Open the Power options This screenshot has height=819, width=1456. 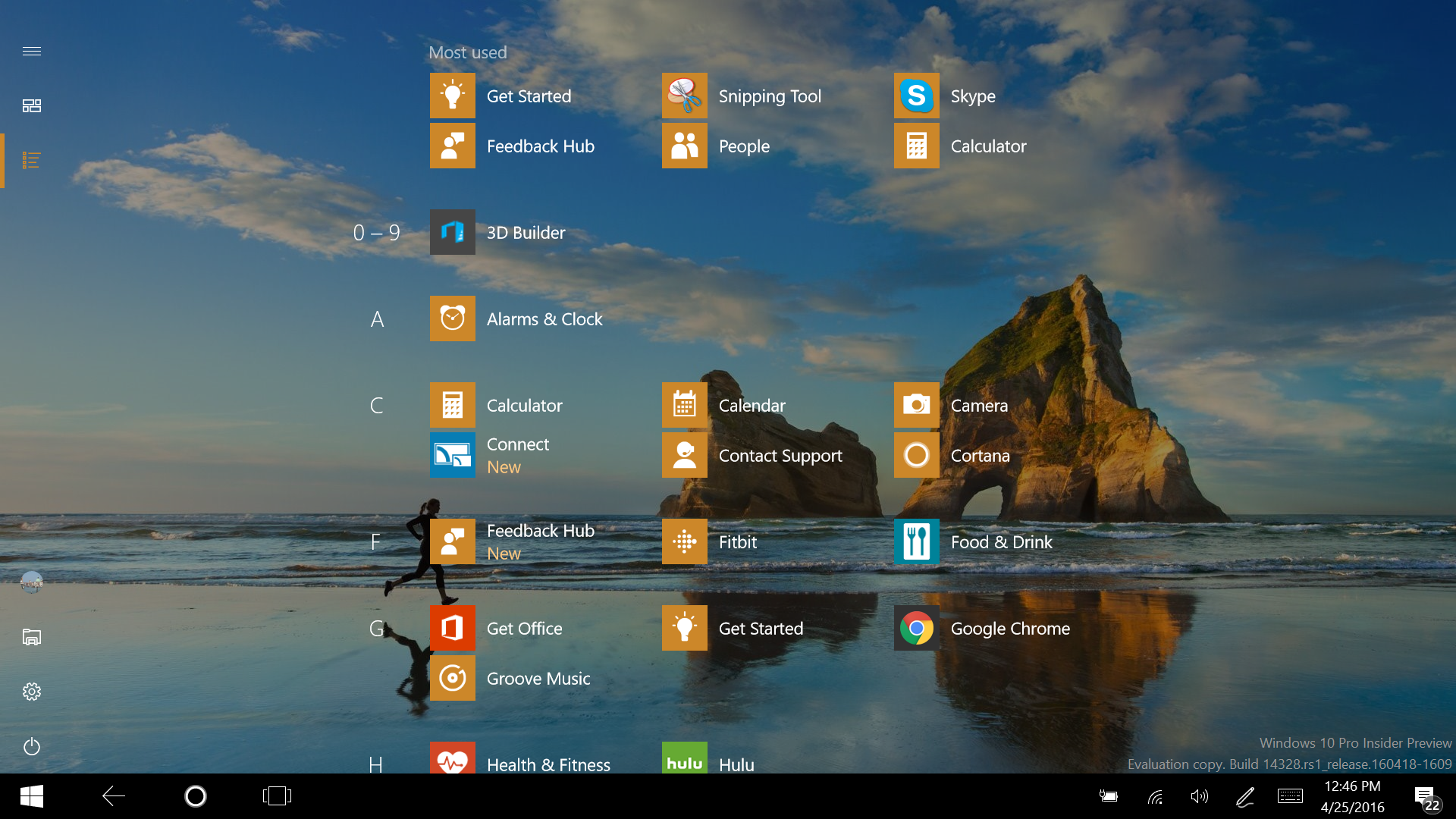pos(32,747)
